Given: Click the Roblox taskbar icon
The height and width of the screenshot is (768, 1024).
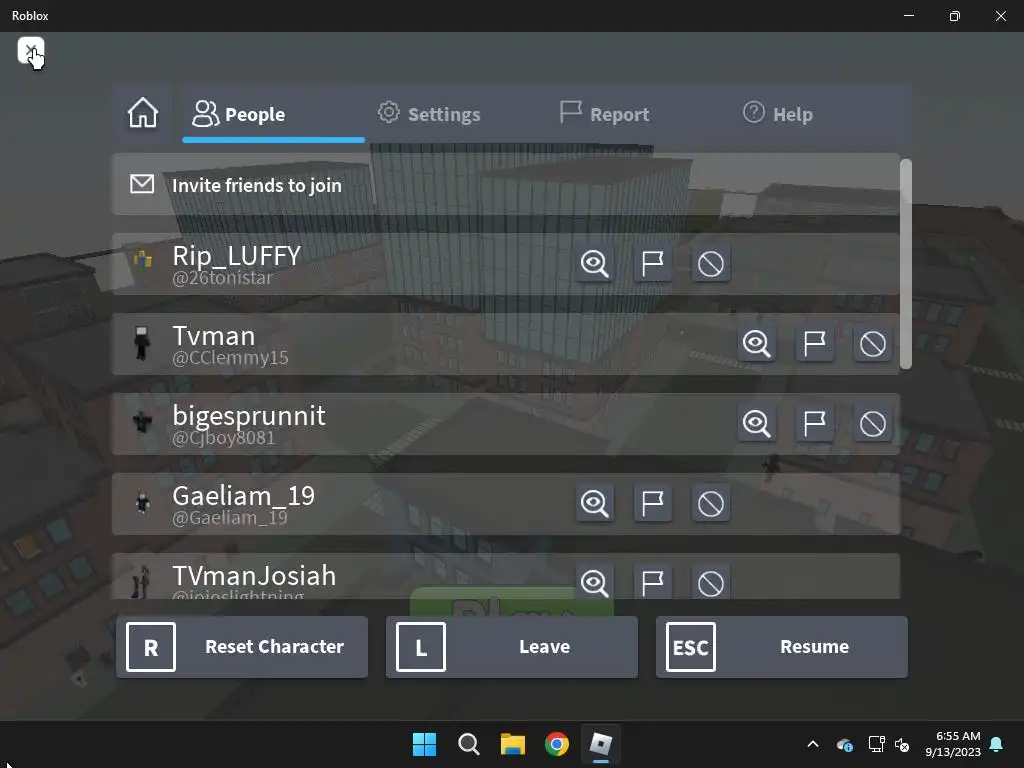Looking at the screenshot, I should (x=601, y=744).
